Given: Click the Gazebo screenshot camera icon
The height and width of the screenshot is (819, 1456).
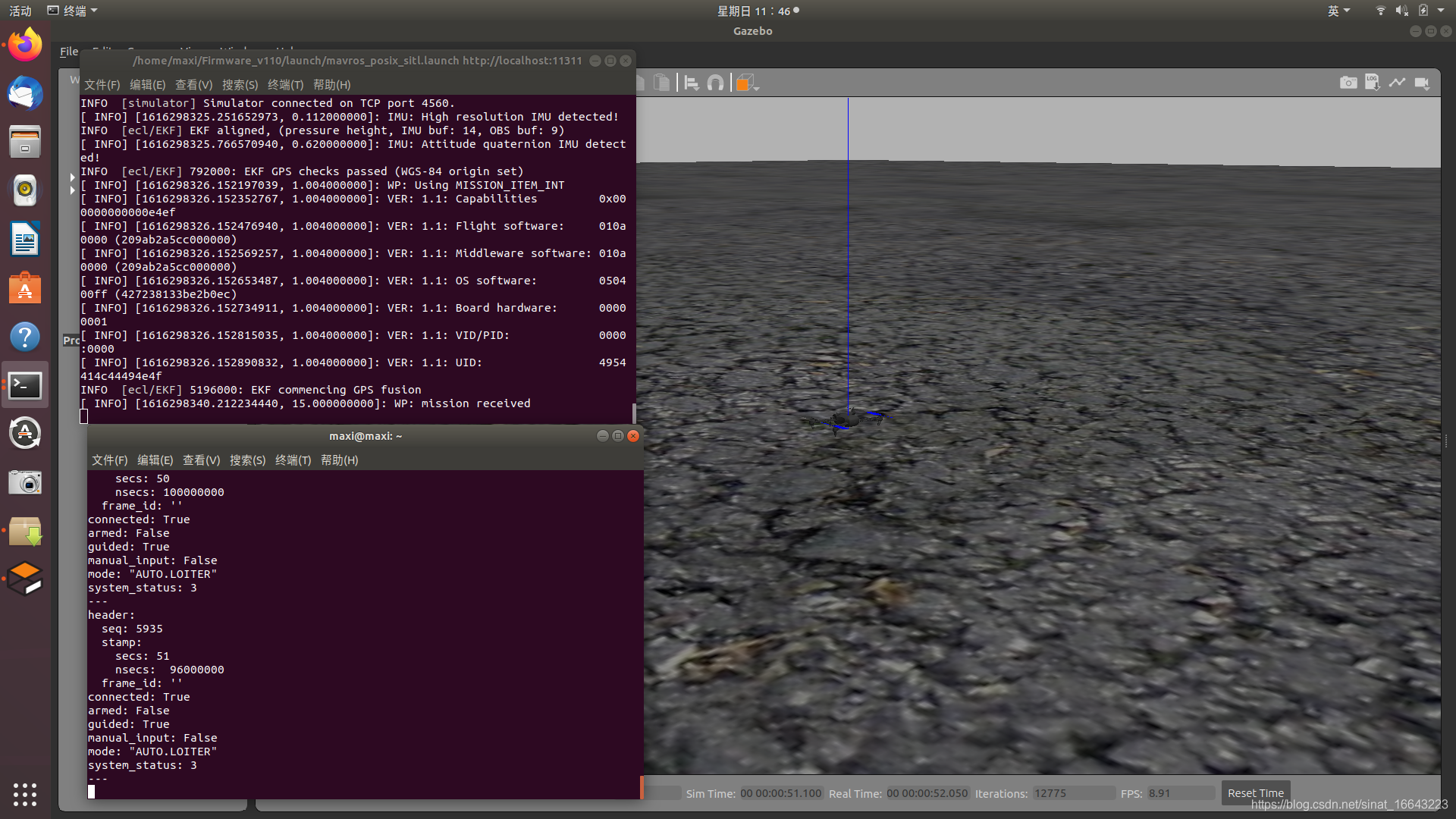Looking at the screenshot, I should 1348,83.
